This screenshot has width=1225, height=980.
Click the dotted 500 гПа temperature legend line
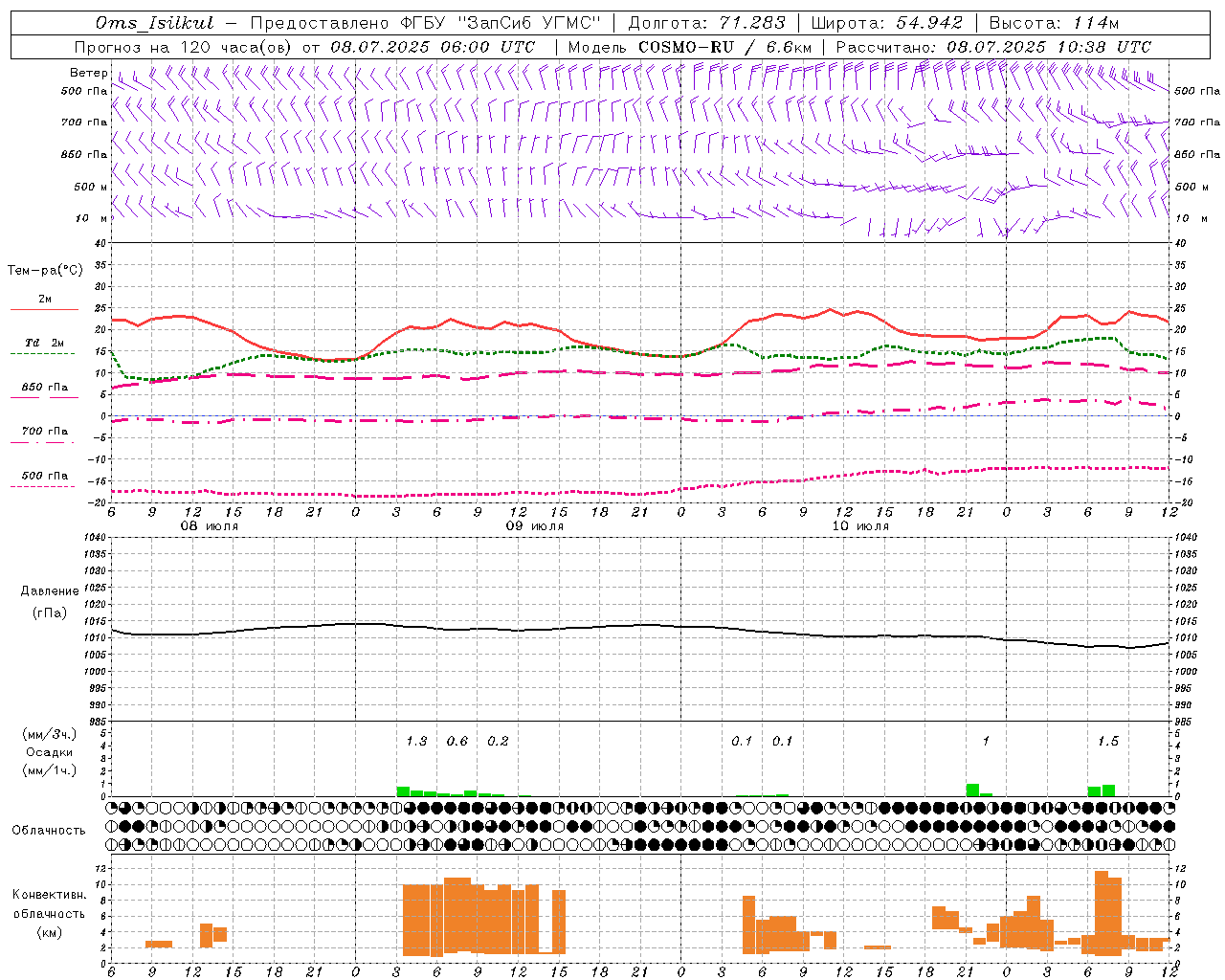[43, 486]
